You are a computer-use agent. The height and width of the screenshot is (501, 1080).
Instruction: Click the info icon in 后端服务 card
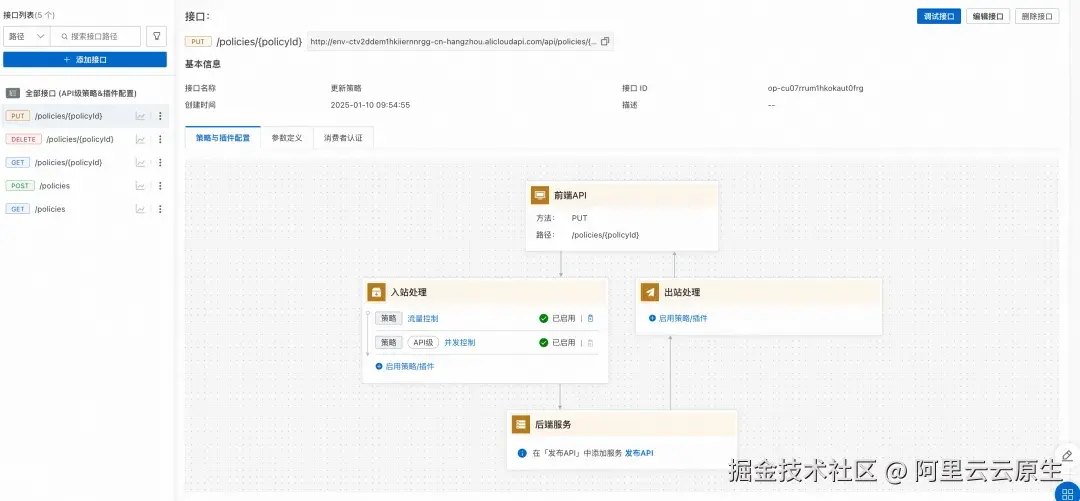click(522, 453)
